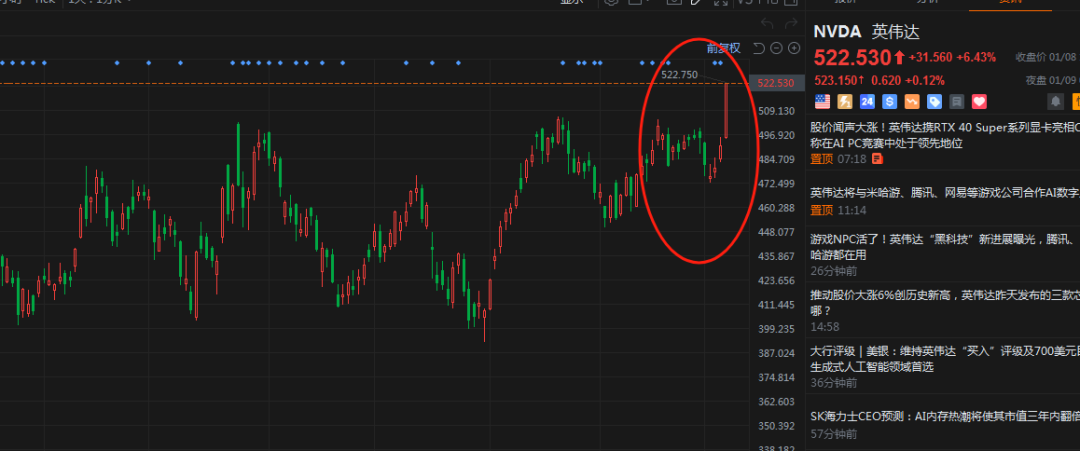Open the news SK海力士CEO预测：AI内存热潮
The height and width of the screenshot is (451, 1080).
click(x=945, y=417)
